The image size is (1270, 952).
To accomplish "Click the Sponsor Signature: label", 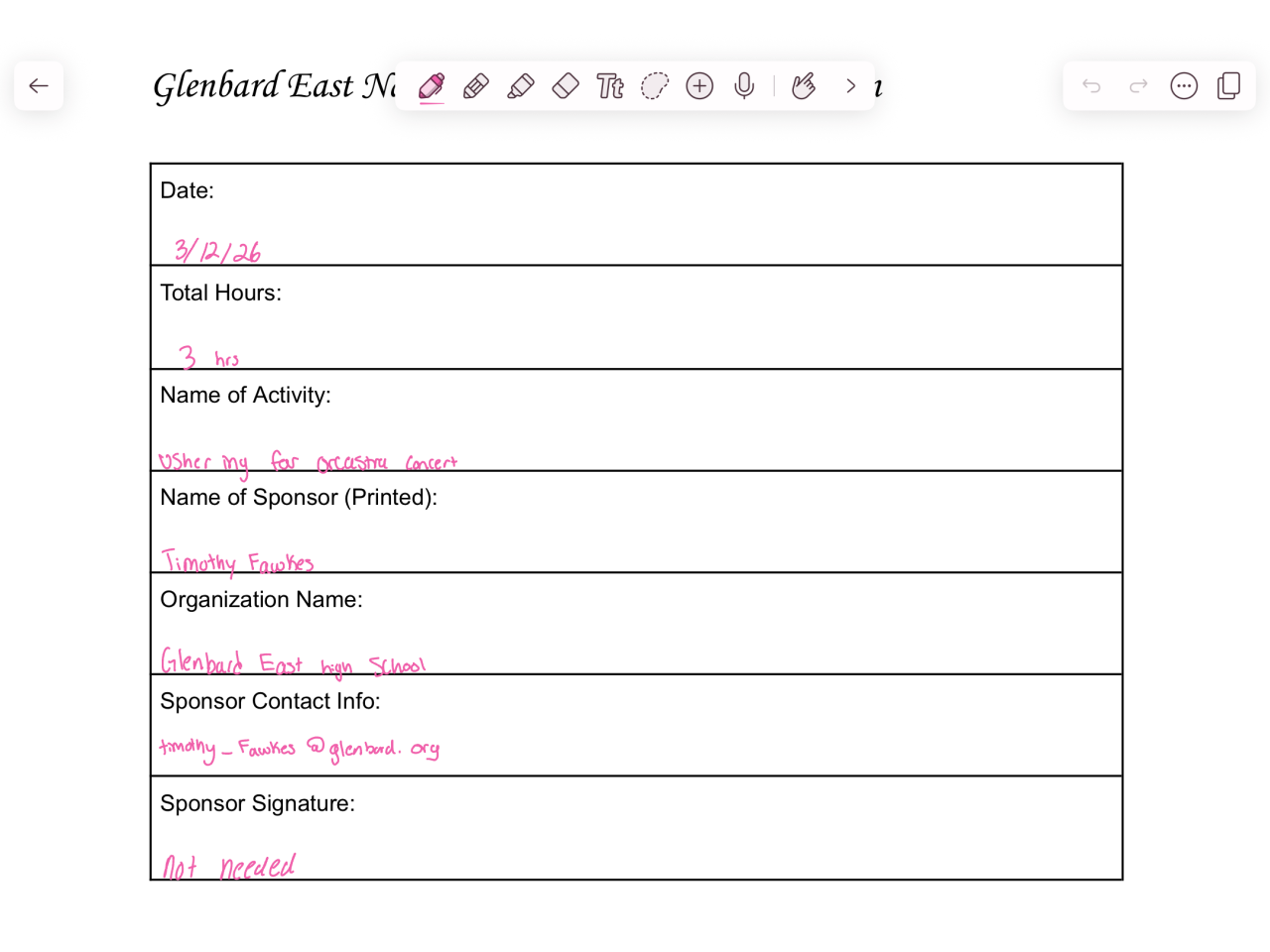I will 257,803.
